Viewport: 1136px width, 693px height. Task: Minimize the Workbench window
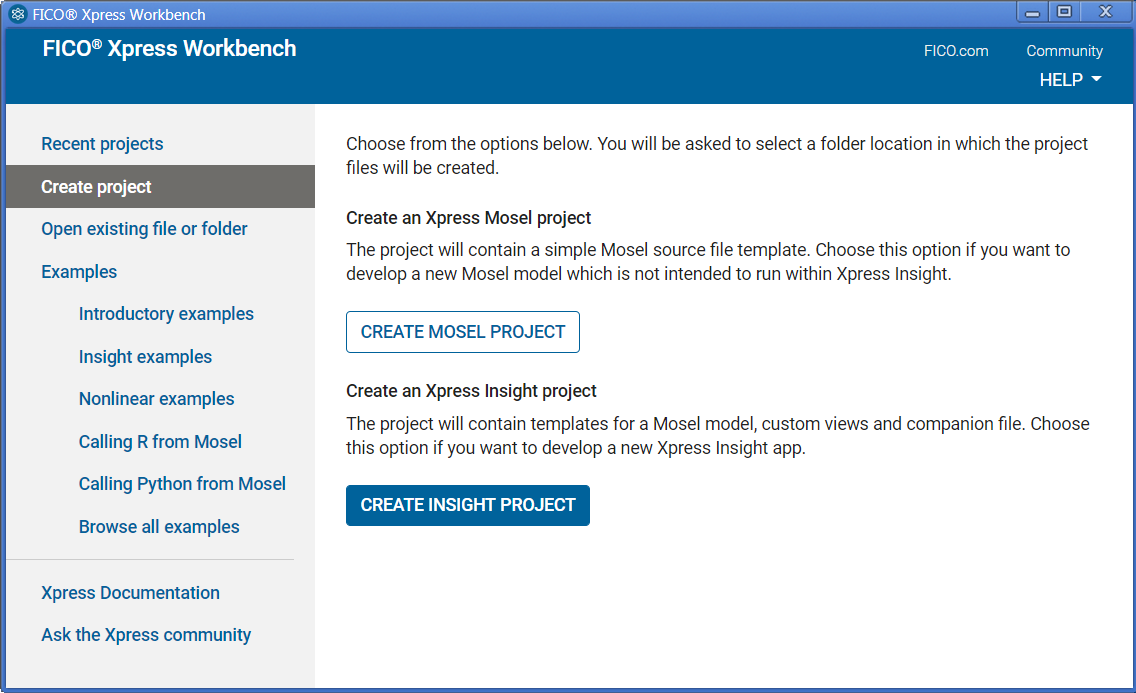[1032, 12]
